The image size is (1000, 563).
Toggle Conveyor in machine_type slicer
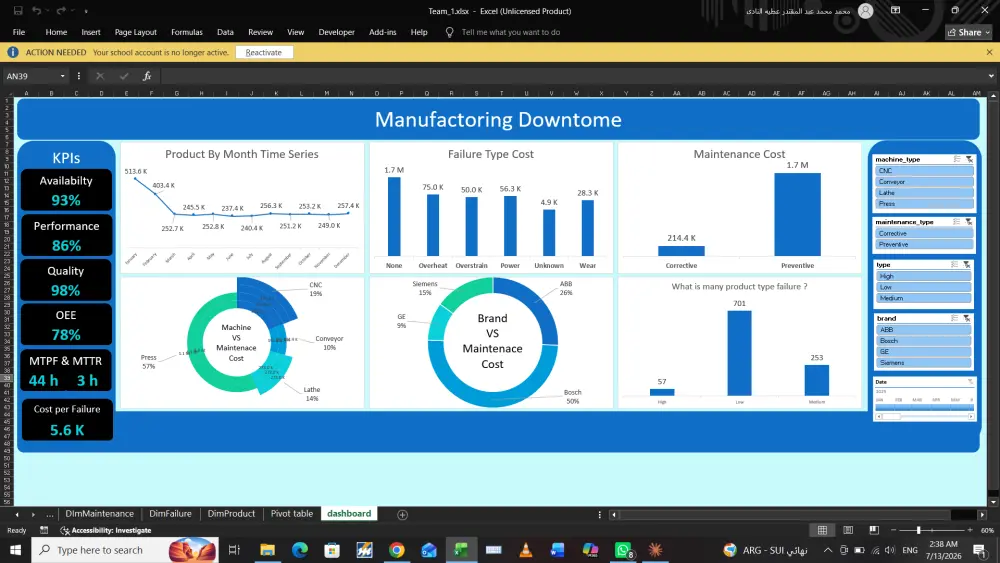click(924, 182)
